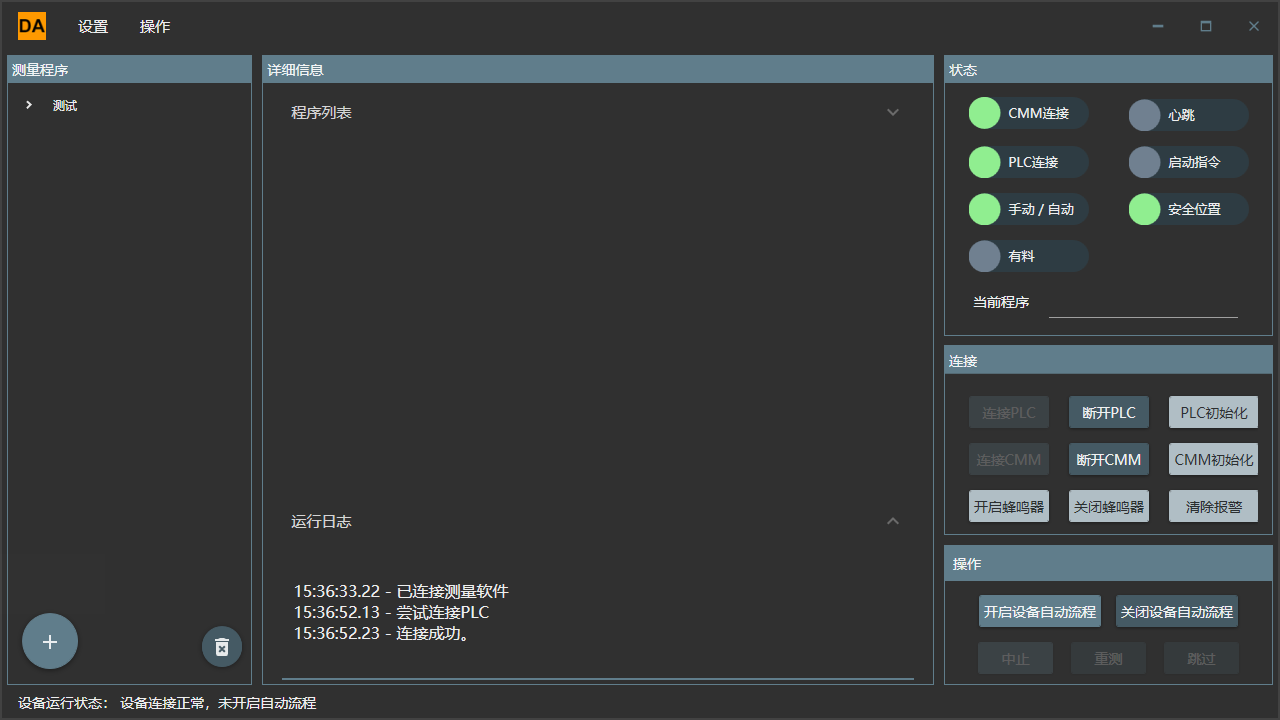Screen dimensions: 1280x720
Task: Collapse the 程序列表 section
Action: pos(893,112)
